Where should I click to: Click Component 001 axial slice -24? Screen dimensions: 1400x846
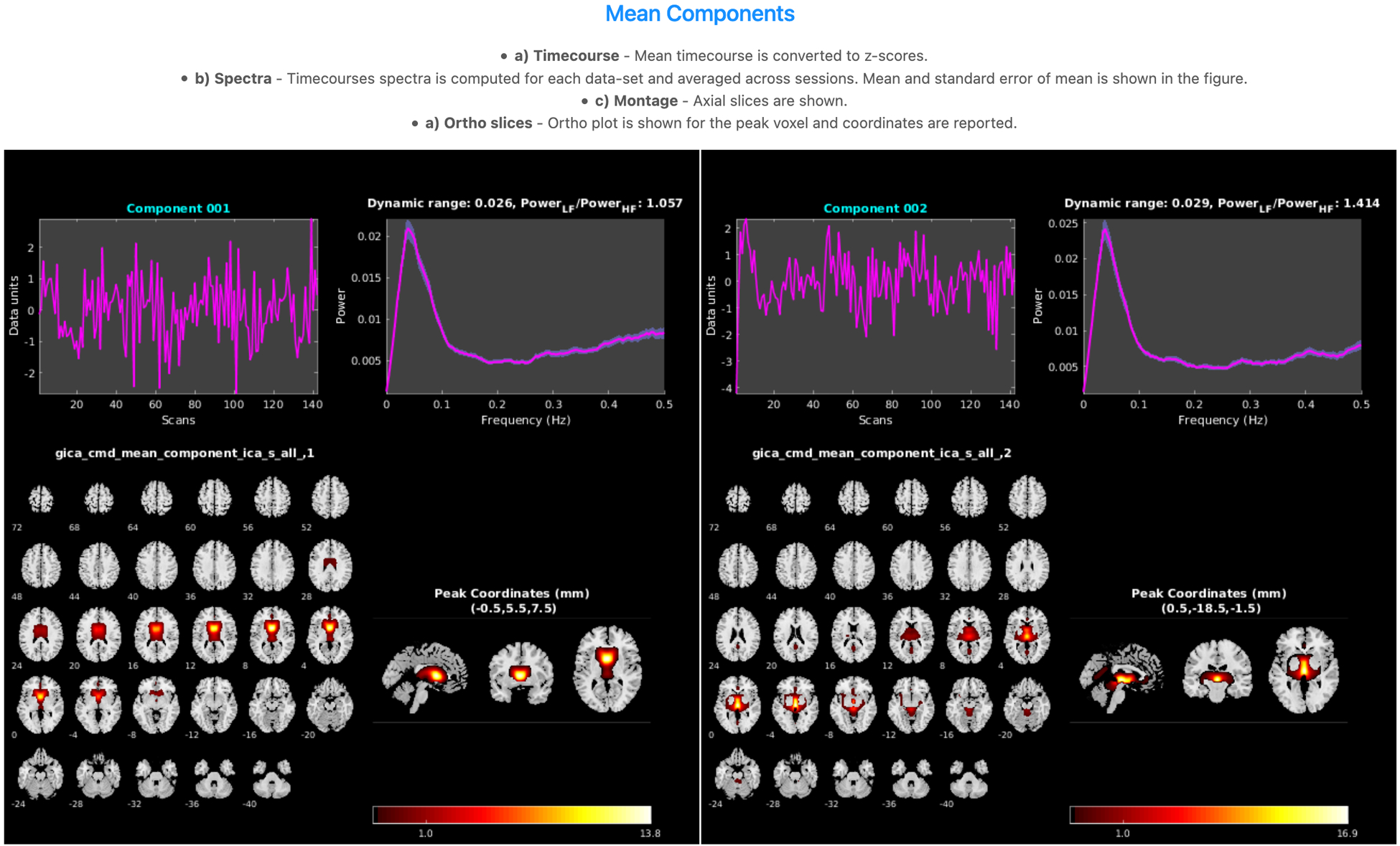point(41,774)
